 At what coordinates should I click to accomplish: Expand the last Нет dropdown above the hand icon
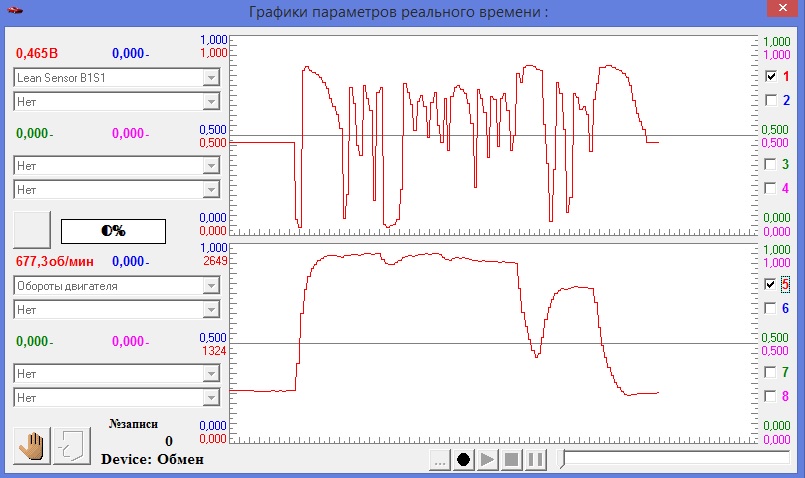(115, 397)
